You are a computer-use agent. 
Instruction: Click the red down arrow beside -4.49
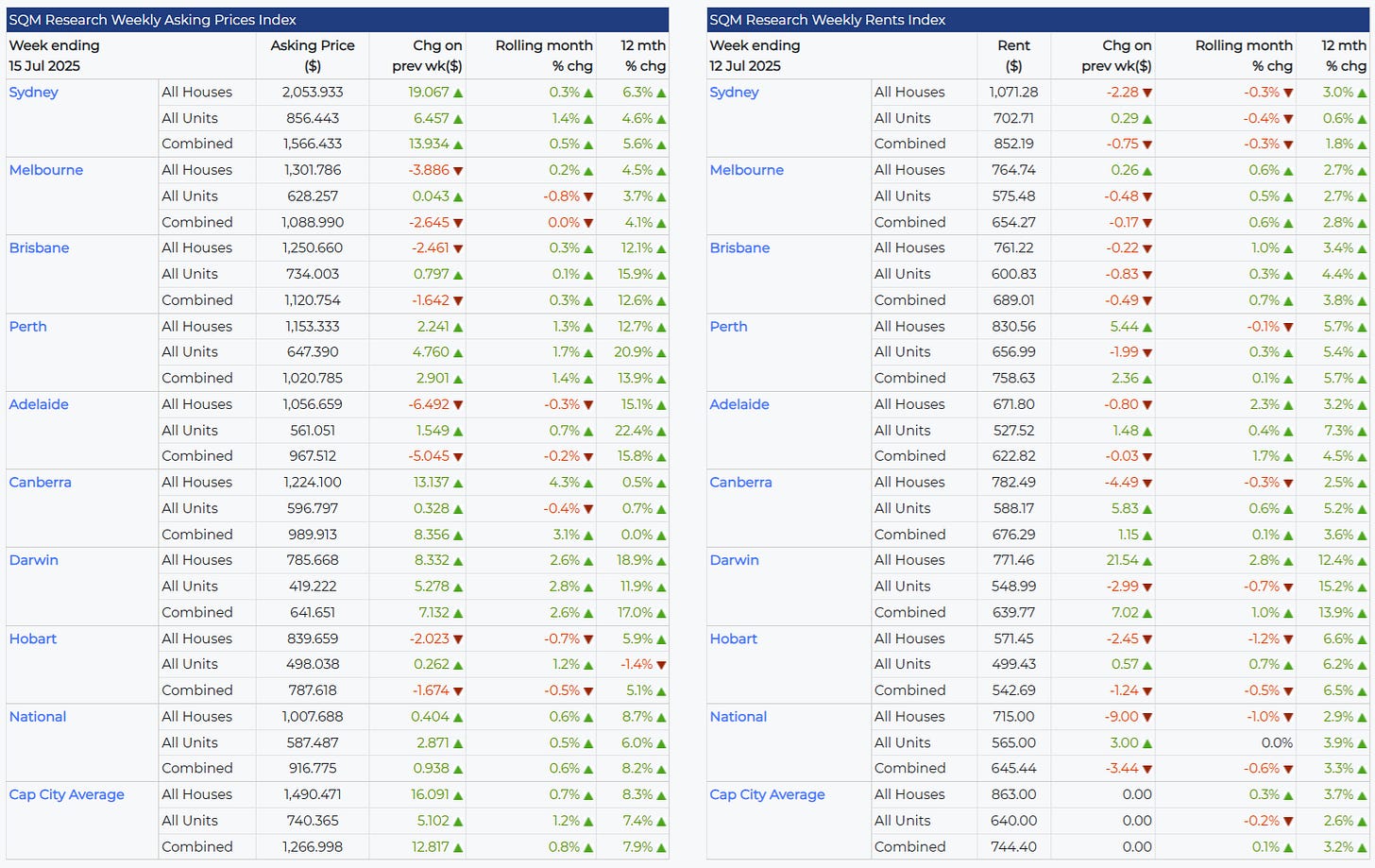[x=1147, y=483]
